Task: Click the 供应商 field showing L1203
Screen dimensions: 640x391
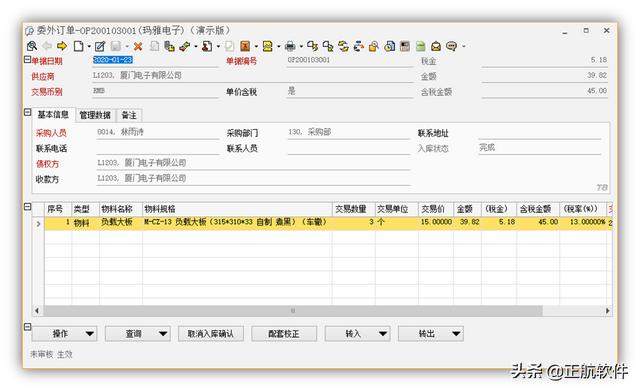Action: tap(253, 76)
